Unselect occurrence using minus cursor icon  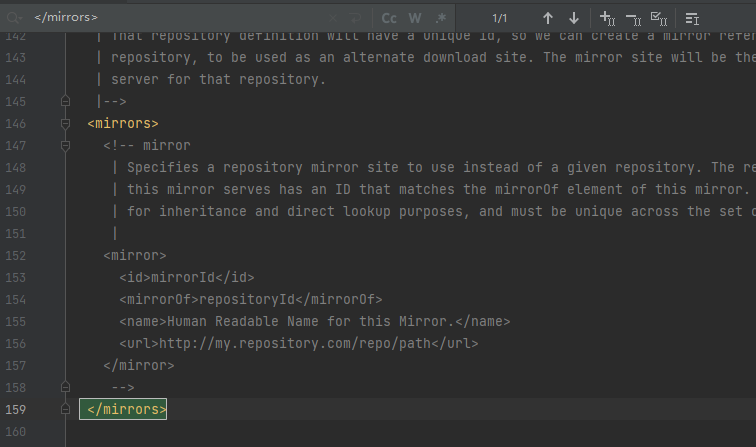(633, 19)
